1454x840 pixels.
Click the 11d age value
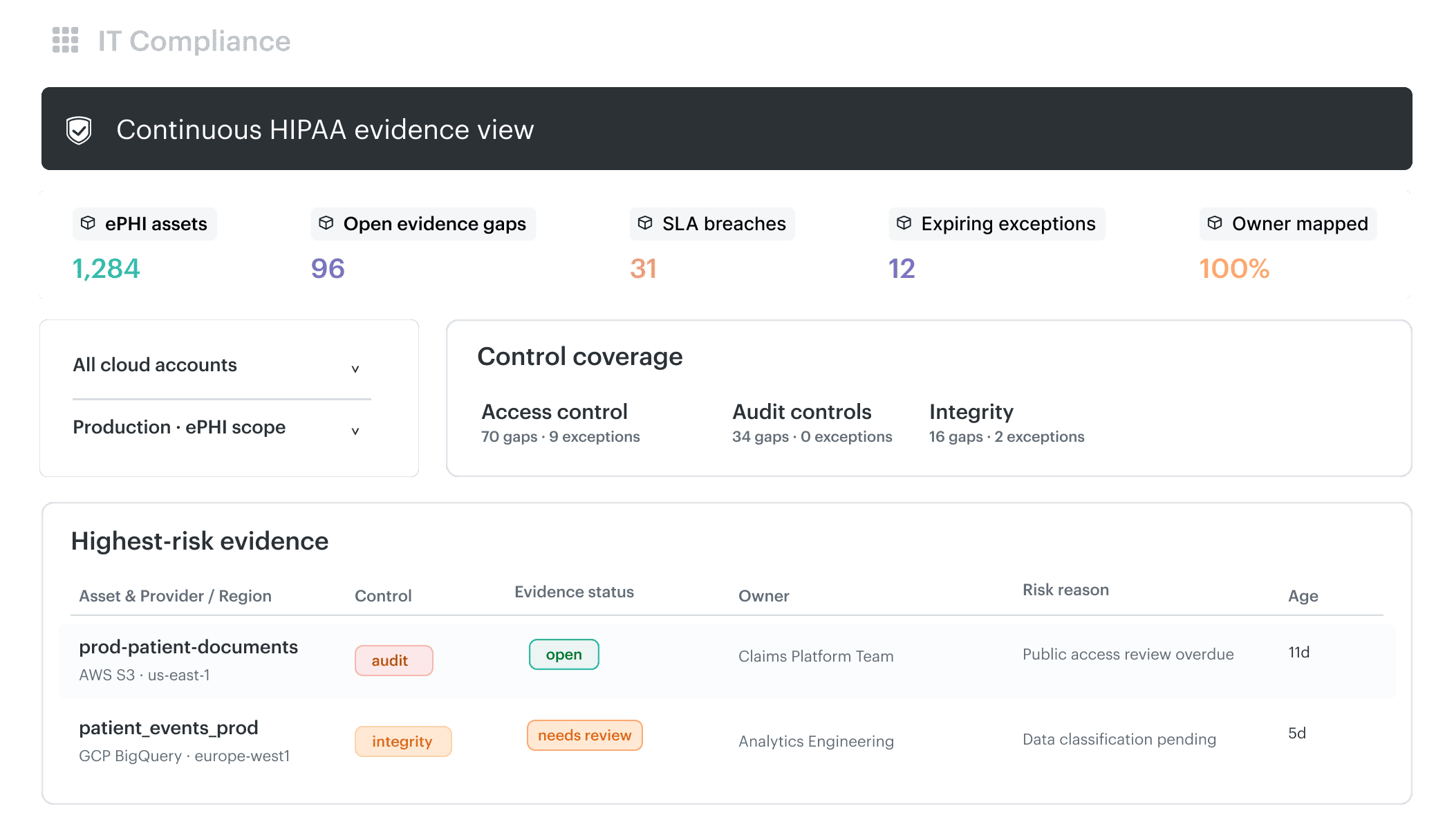(1299, 653)
